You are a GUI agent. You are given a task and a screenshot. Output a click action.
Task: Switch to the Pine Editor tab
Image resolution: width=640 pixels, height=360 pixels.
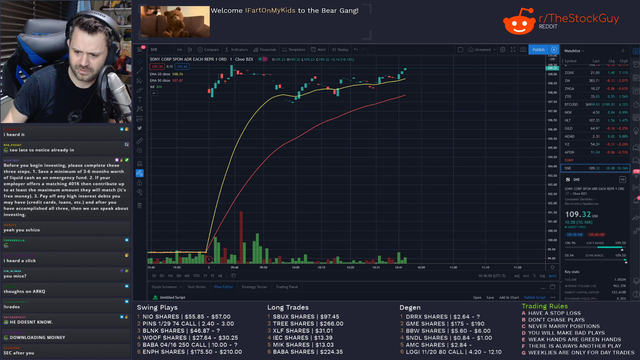(x=224, y=287)
